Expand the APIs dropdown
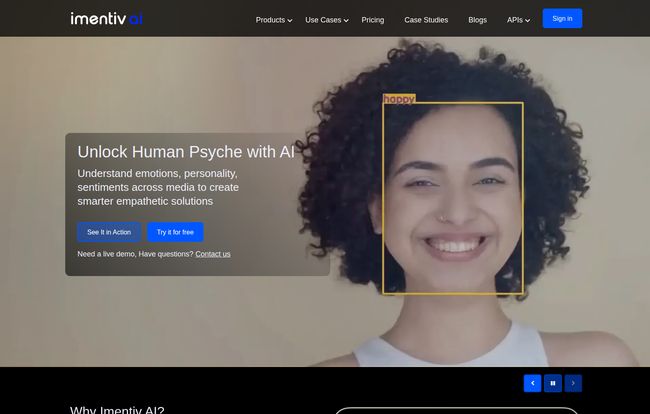 tap(518, 20)
